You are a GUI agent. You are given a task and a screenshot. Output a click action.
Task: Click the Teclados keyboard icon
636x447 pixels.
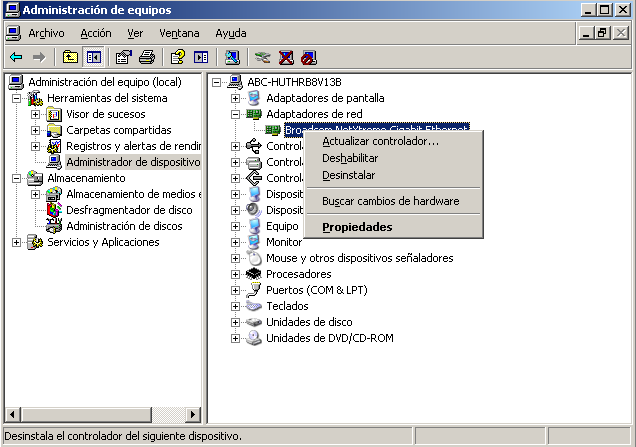(x=254, y=306)
